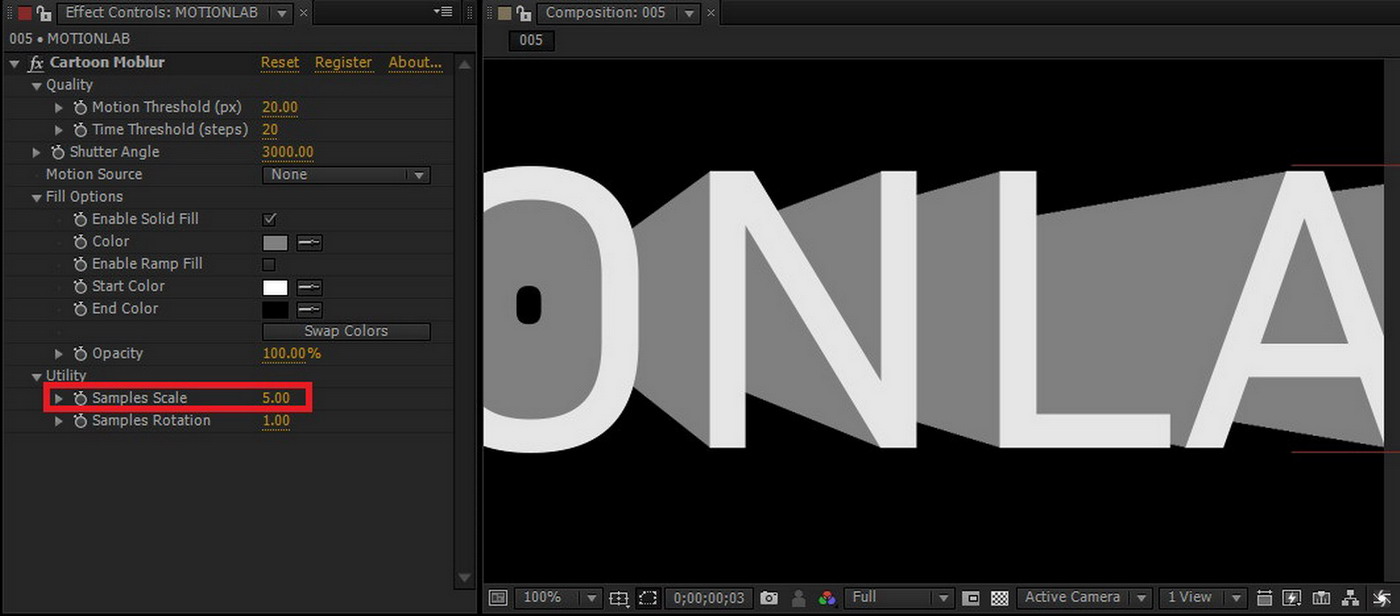This screenshot has width=1400, height=616.
Task: Check the Enable Ramp Fill checkbox
Action: (269, 264)
